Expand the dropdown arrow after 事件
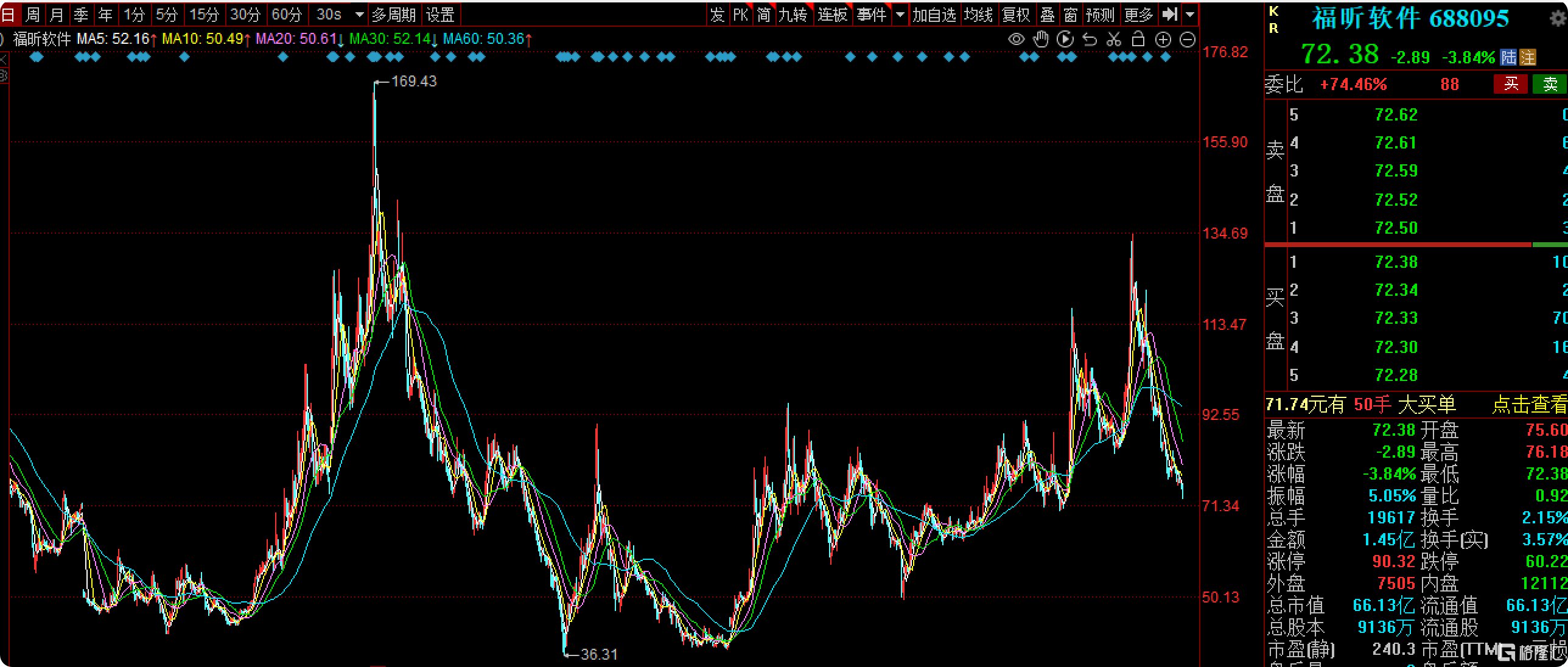 tap(900, 14)
